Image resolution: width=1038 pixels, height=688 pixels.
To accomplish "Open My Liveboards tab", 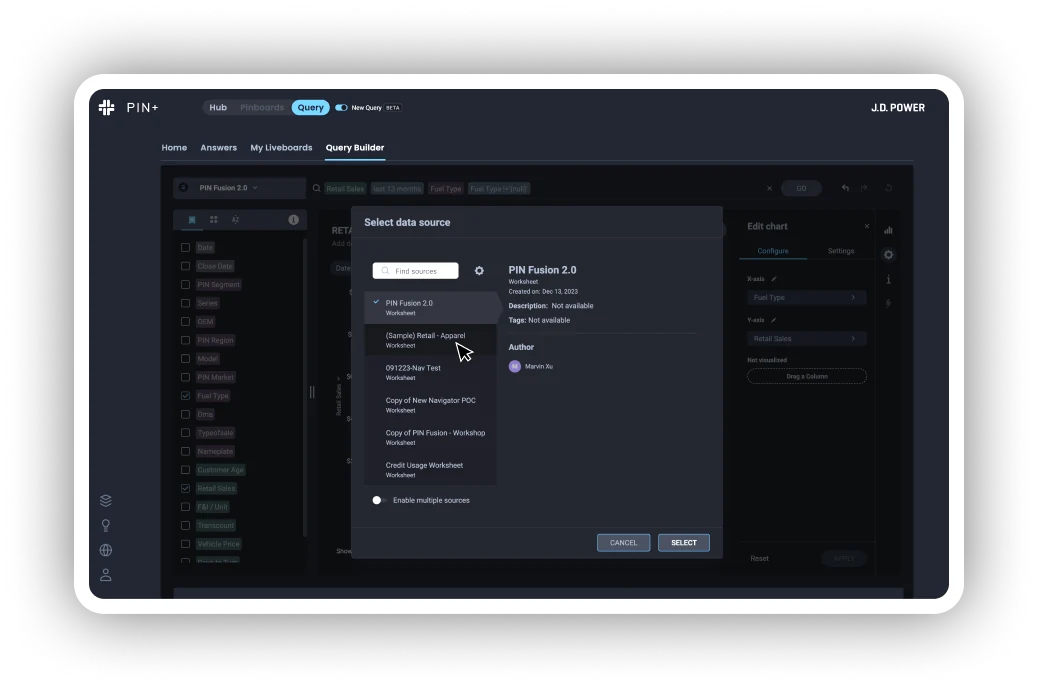I will point(281,148).
